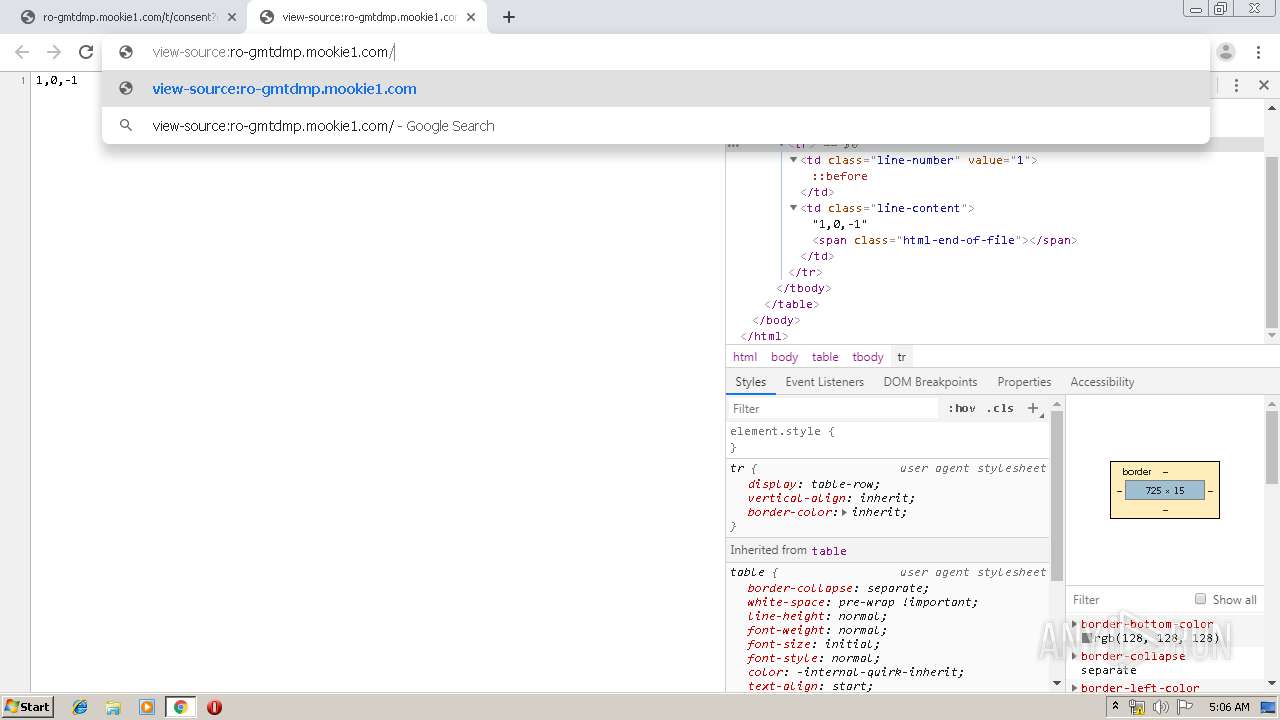Click the volume speaker tray icon
This screenshot has width=1280, height=720.
click(1160, 707)
